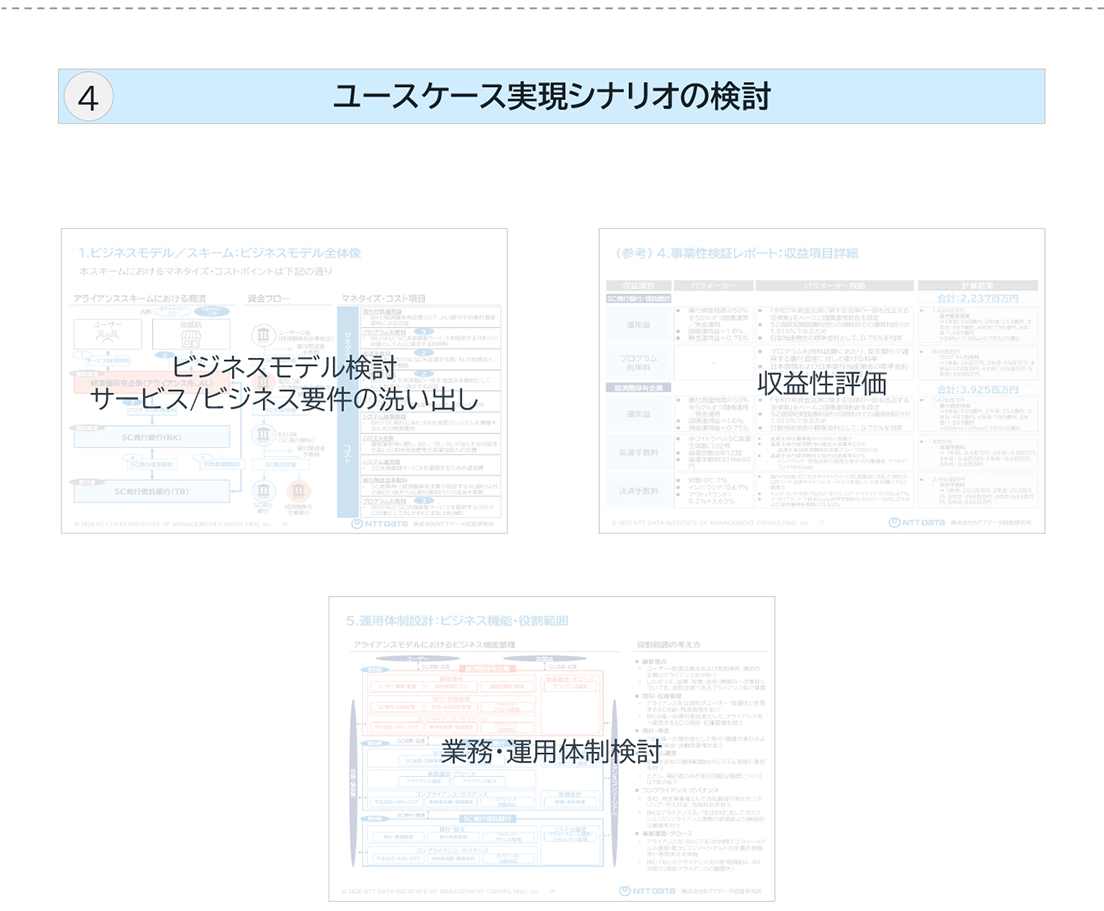
Task: Select the 業務・運用体制検討 slide thumbnail
Action: pos(551,749)
